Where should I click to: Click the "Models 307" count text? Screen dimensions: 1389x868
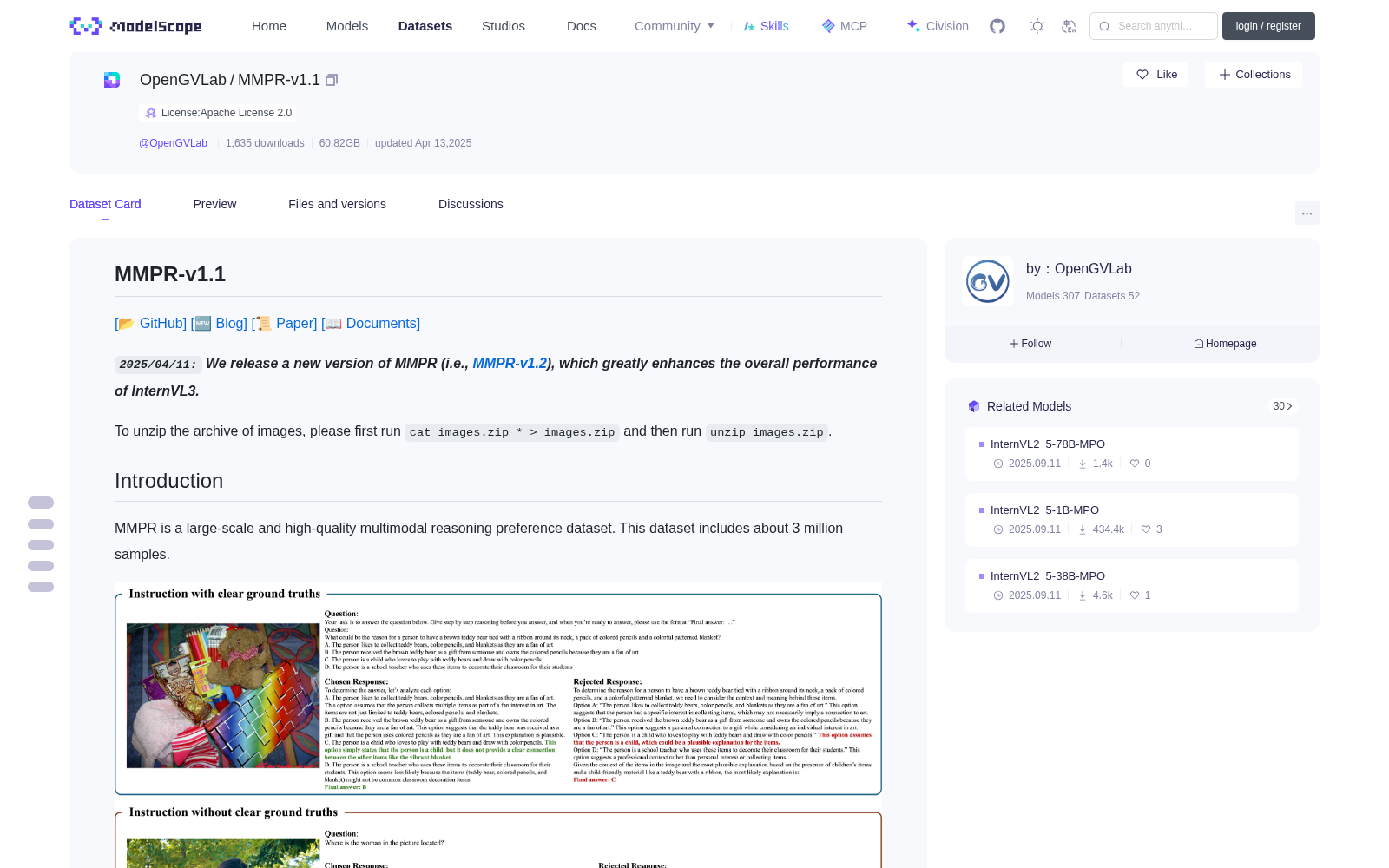(x=1053, y=296)
